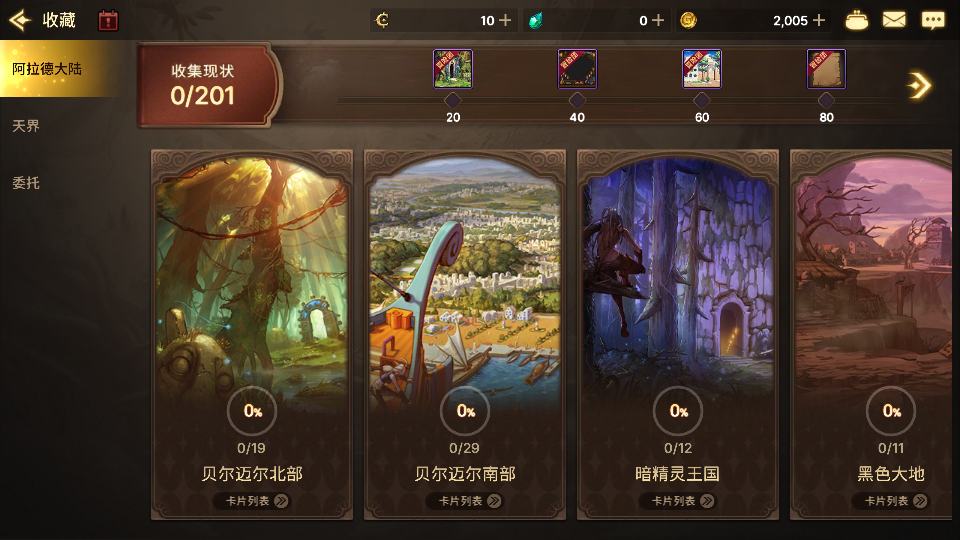Add more gold coins with plus
Viewport: 960px width, 540px height.
click(819, 21)
